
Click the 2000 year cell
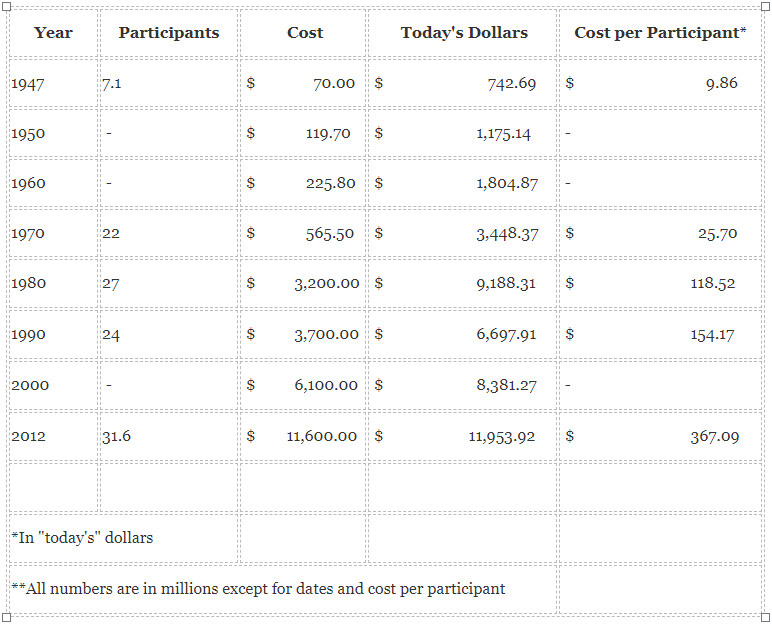pos(53,385)
